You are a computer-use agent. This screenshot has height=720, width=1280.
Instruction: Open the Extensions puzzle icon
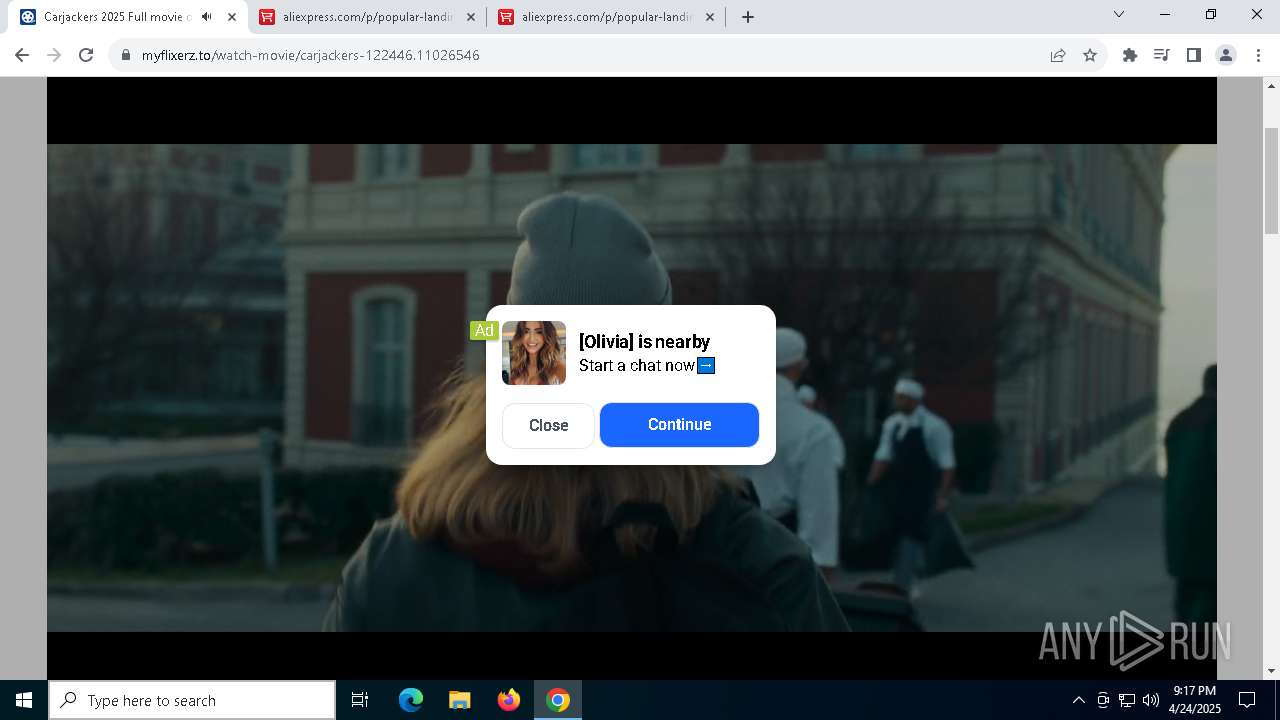coord(1130,55)
